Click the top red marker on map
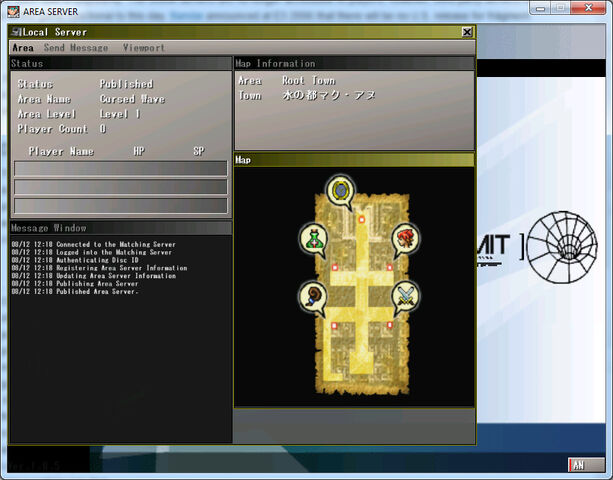 tap(362, 220)
